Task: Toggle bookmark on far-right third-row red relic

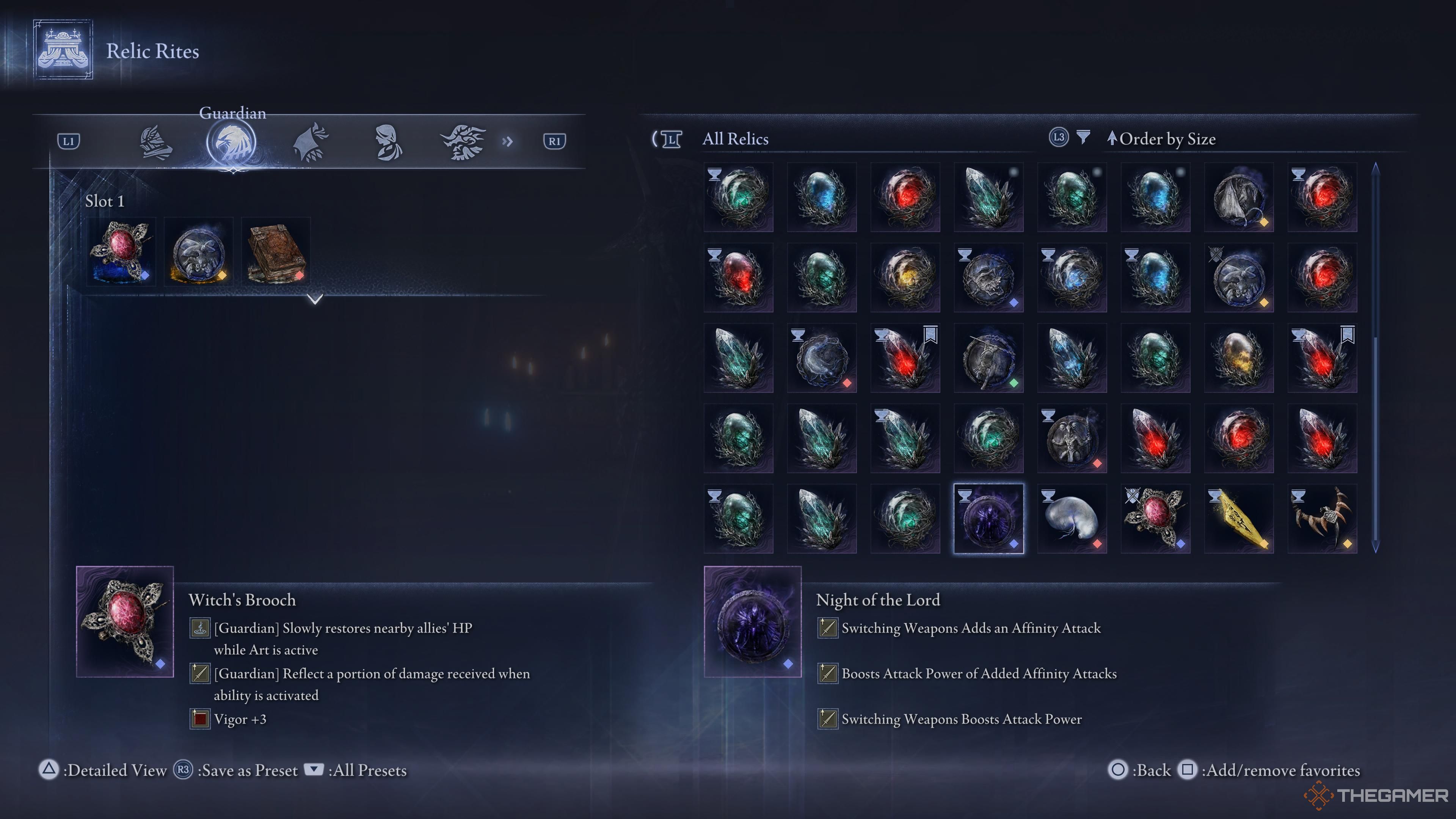Action: 1348,334
